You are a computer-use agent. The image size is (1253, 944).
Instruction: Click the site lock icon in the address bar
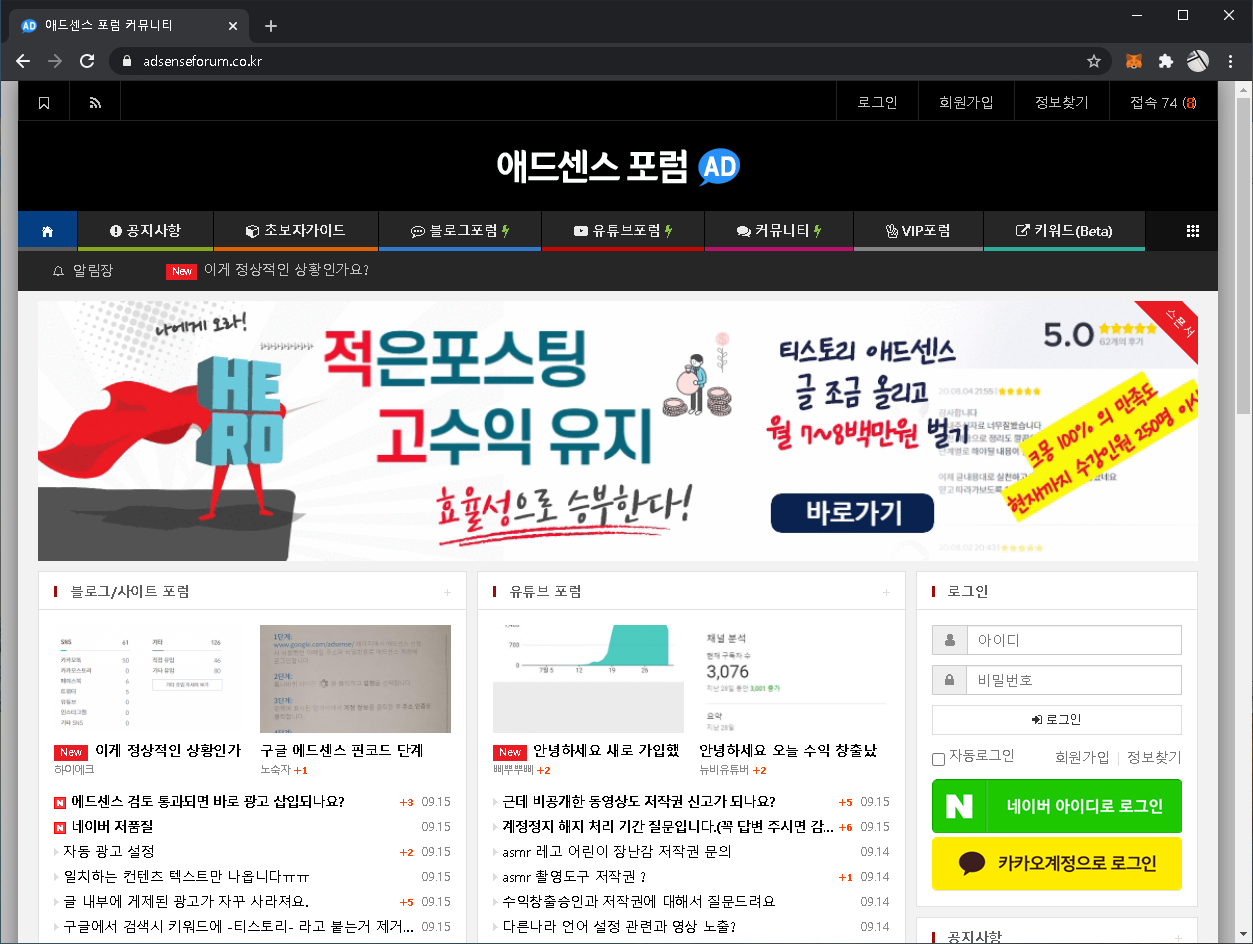(126, 61)
